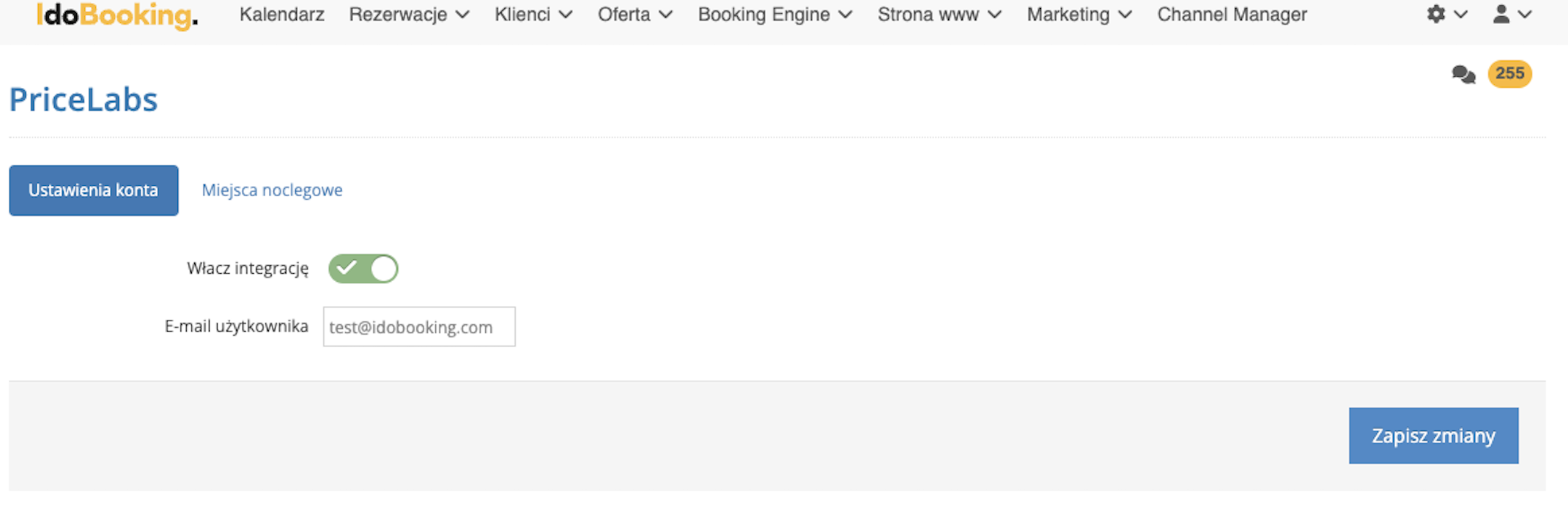This screenshot has width=1568, height=511.
Task: Expand the Strona www menu
Action: click(939, 15)
